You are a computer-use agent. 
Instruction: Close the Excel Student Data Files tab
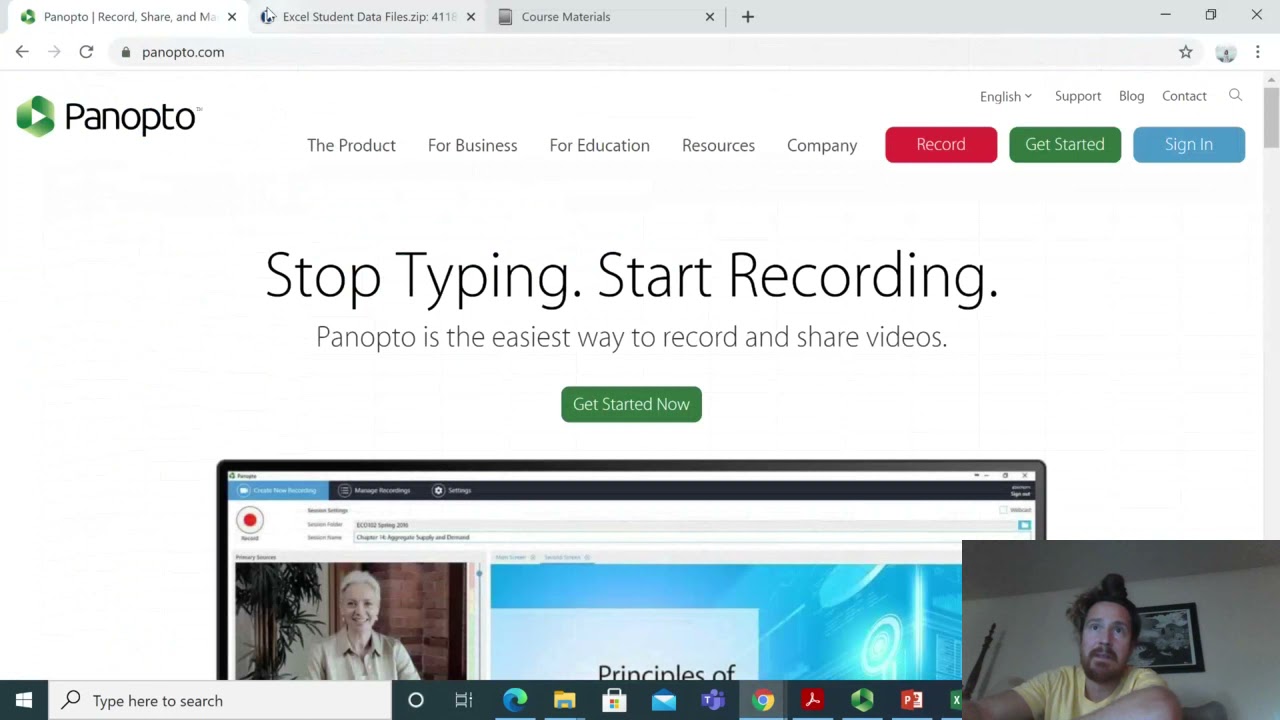[470, 17]
